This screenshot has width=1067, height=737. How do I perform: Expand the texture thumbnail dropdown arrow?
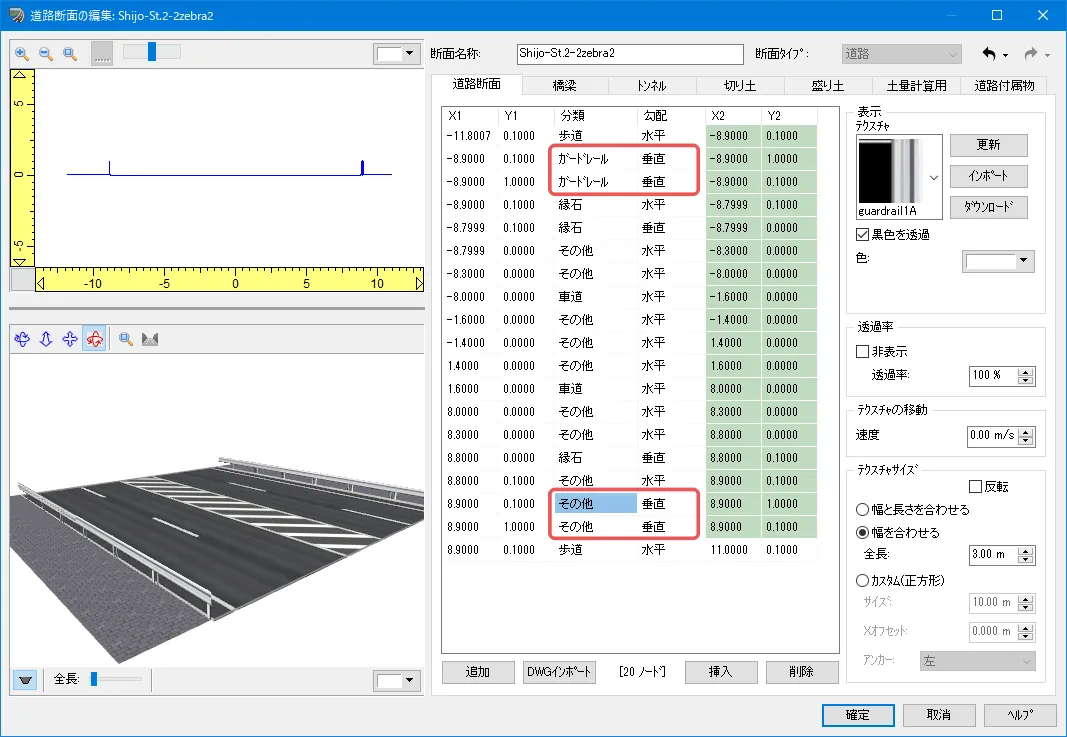(934, 176)
